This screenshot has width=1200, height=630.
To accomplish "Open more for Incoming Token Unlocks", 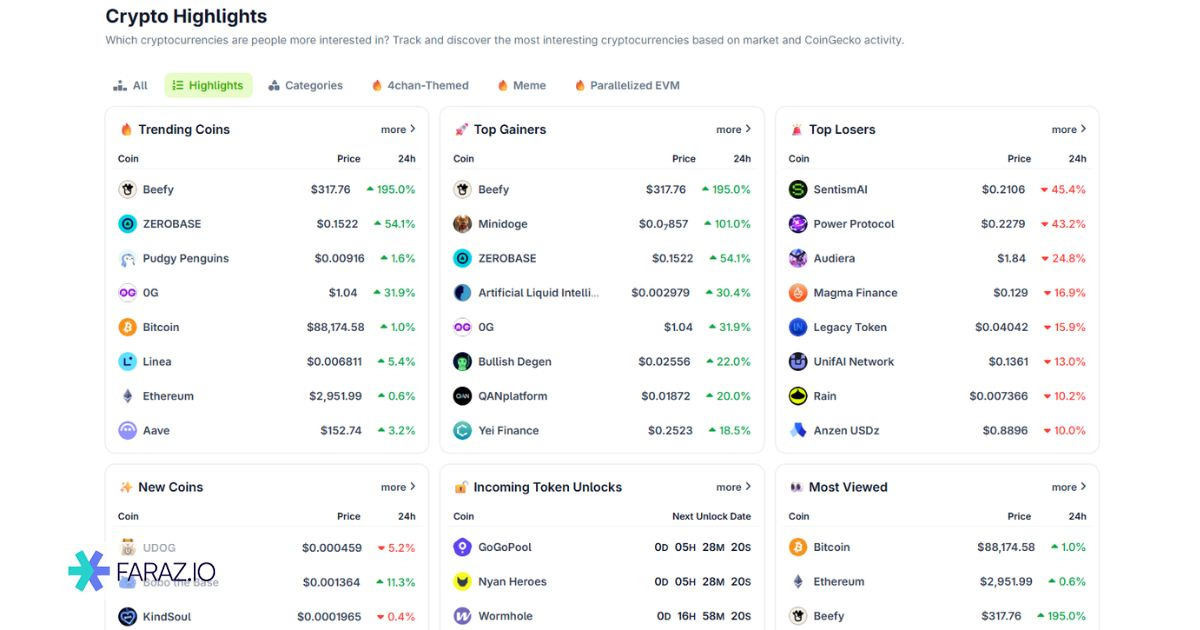I will pos(733,488).
